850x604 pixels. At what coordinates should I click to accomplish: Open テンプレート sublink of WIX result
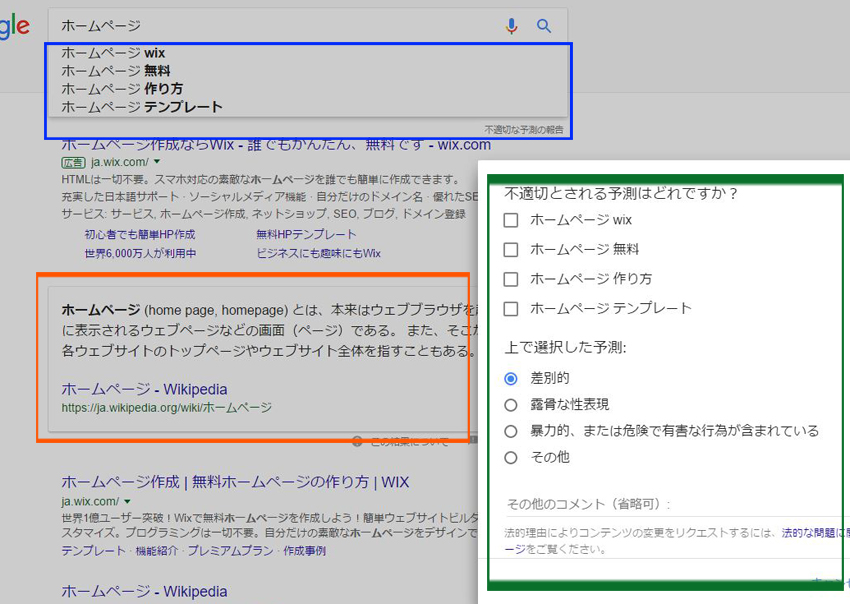[x=93, y=551]
